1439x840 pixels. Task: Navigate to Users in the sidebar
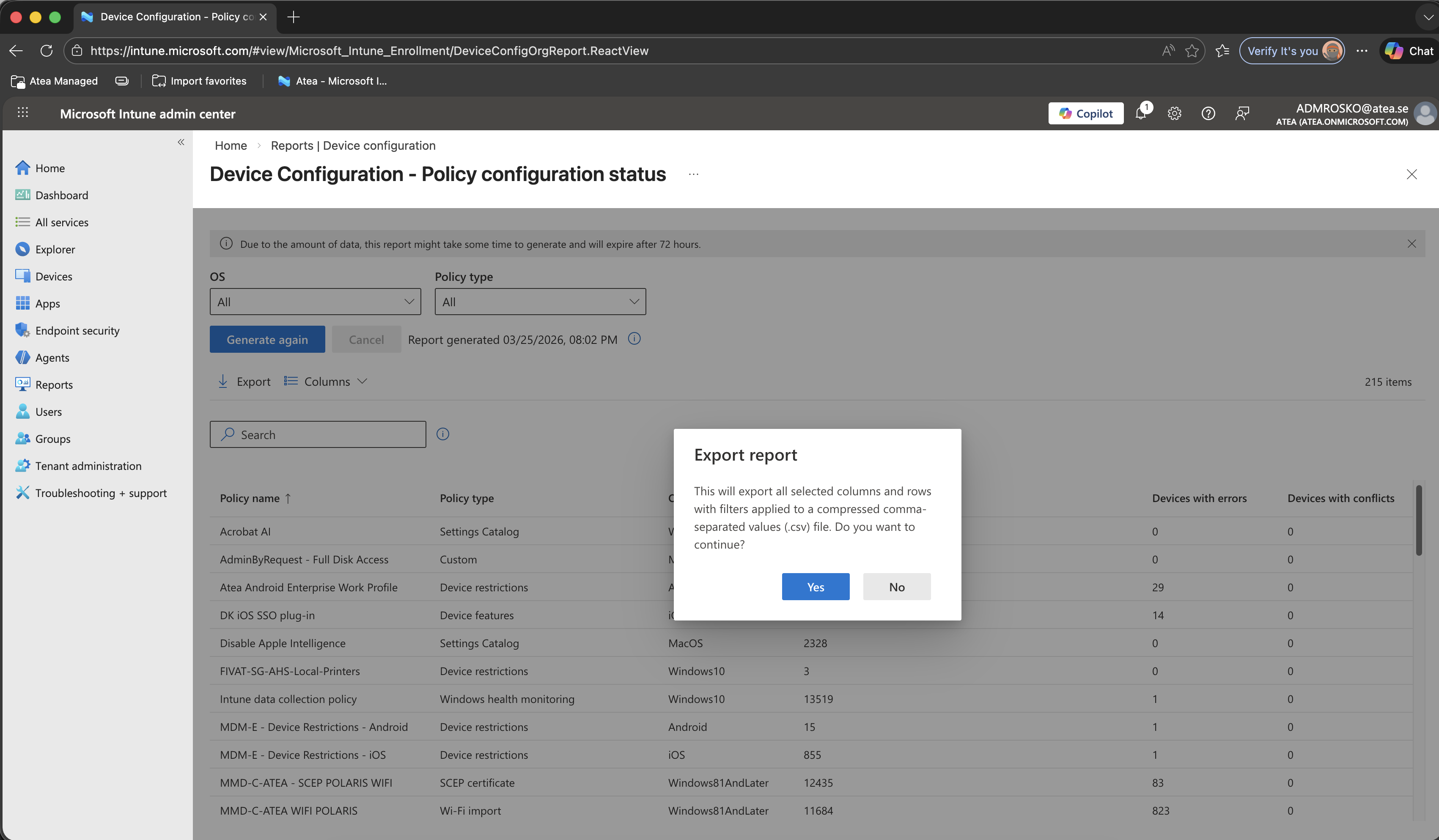click(x=48, y=411)
